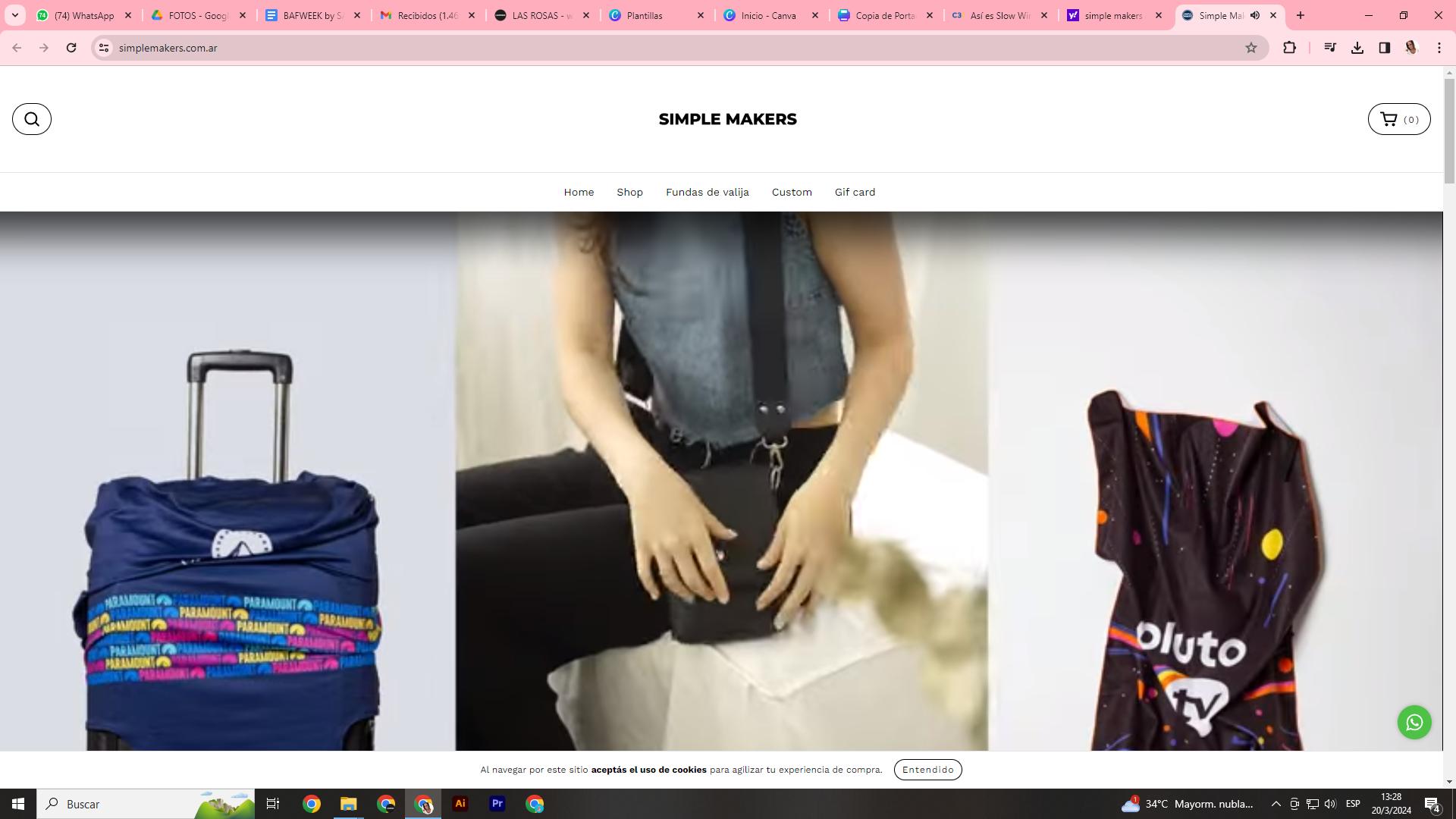Screen dimensions: 1456x819
Task: Open Chrome media controls icon
Action: [1329, 48]
